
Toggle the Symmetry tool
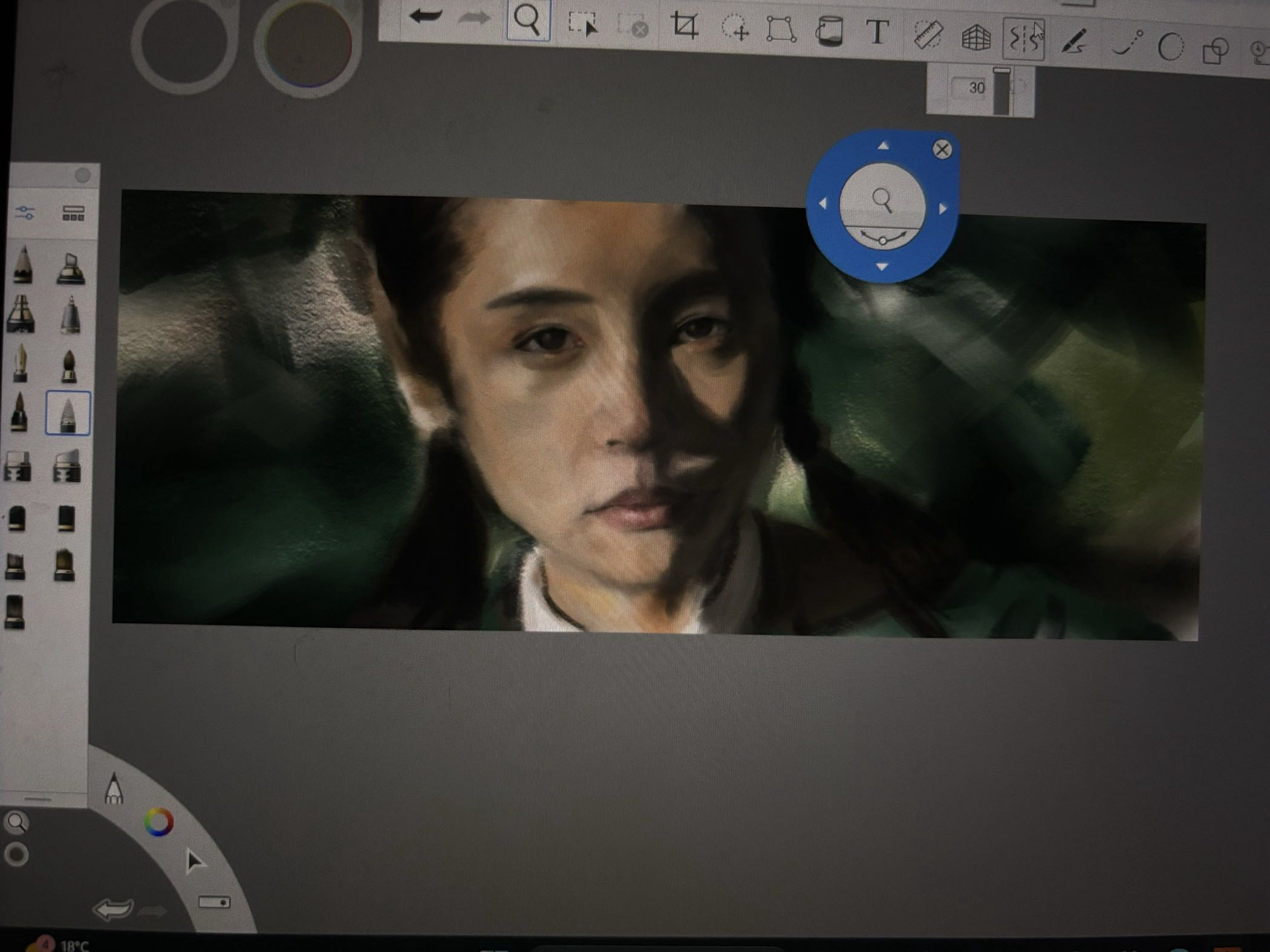tap(1023, 39)
